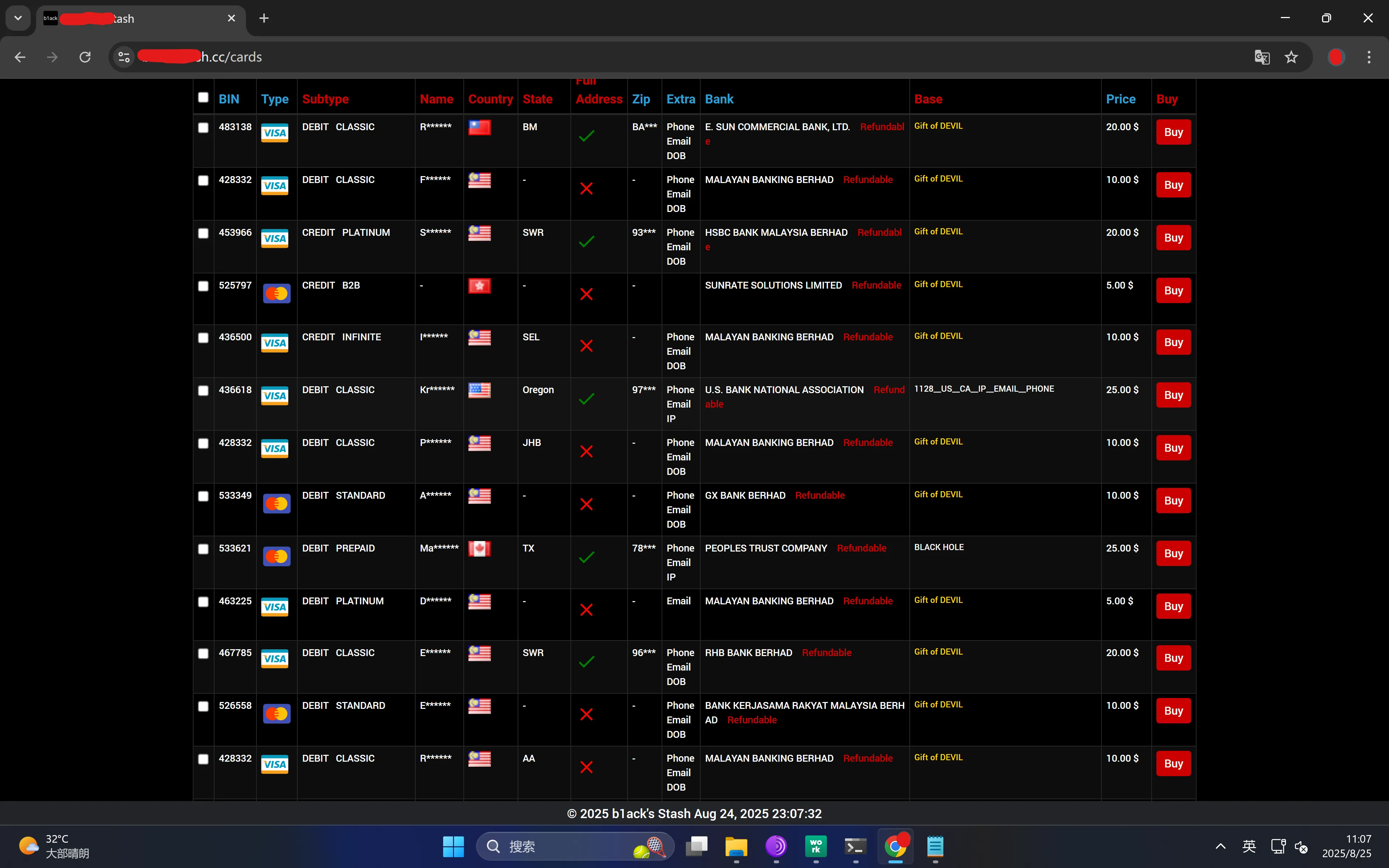Go back to the previous page
Image resolution: width=1389 pixels, height=868 pixels.
coord(20,57)
